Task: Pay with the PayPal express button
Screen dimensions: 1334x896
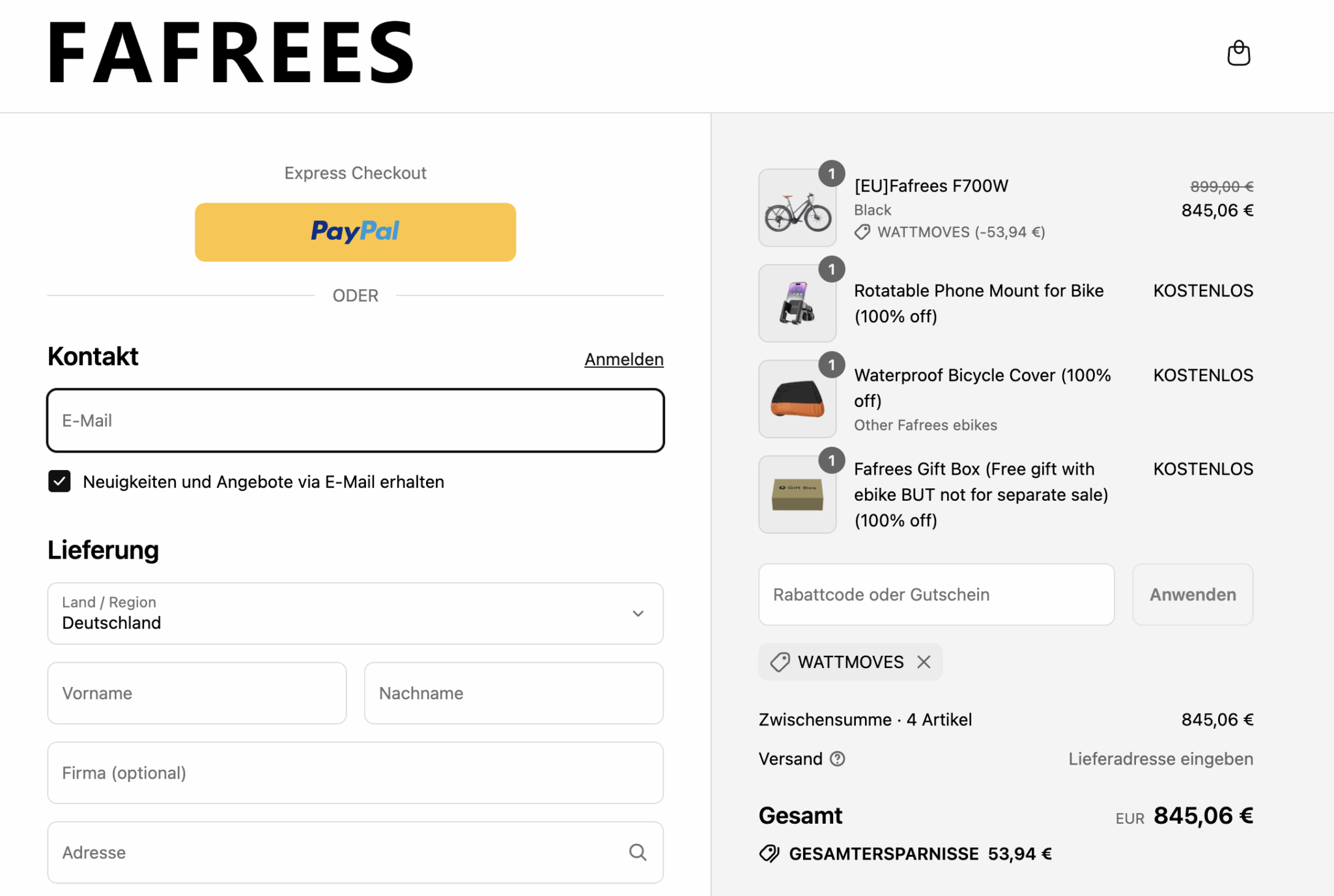Action: tap(356, 232)
